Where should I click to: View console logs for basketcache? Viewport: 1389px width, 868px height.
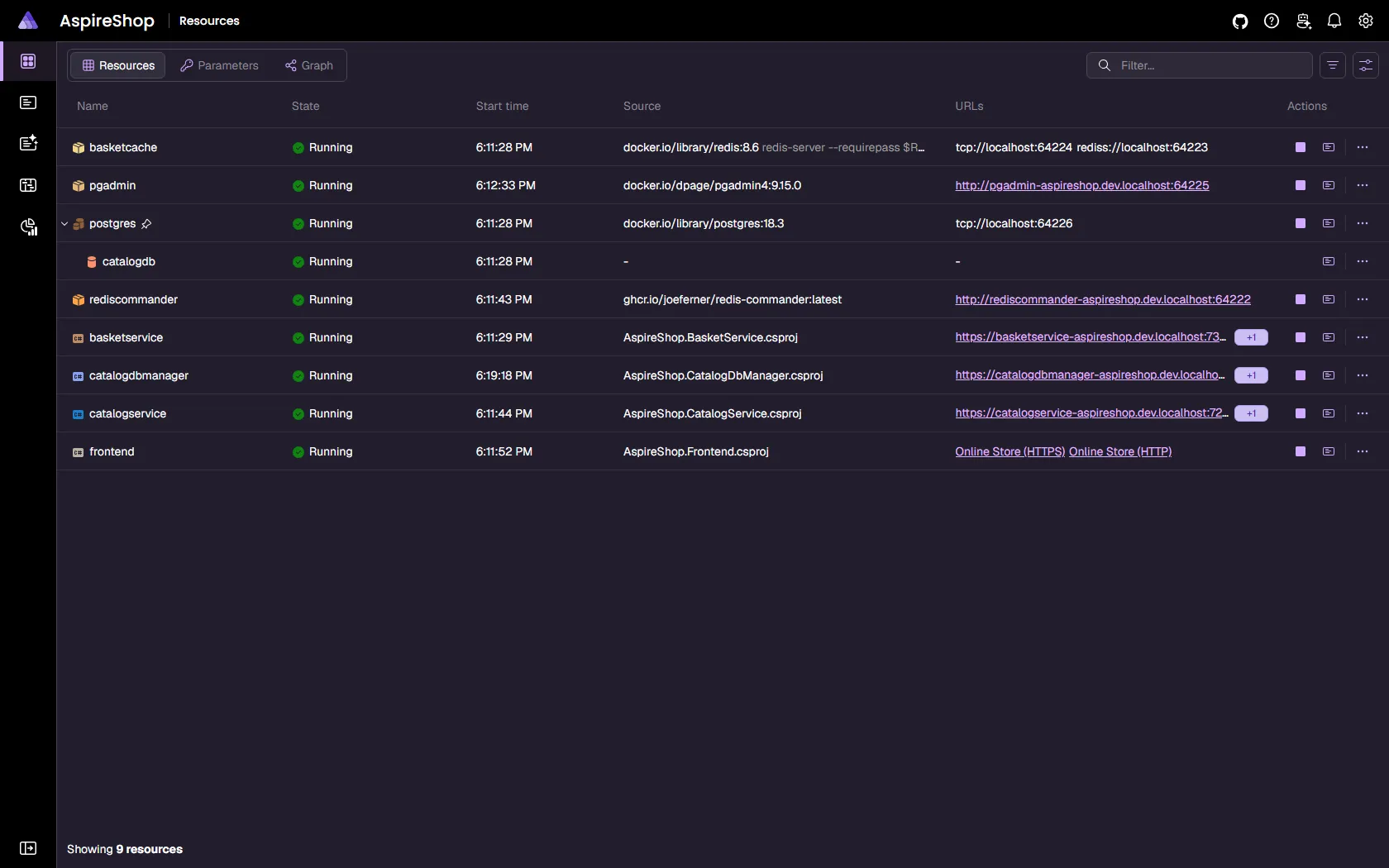click(1329, 147)
